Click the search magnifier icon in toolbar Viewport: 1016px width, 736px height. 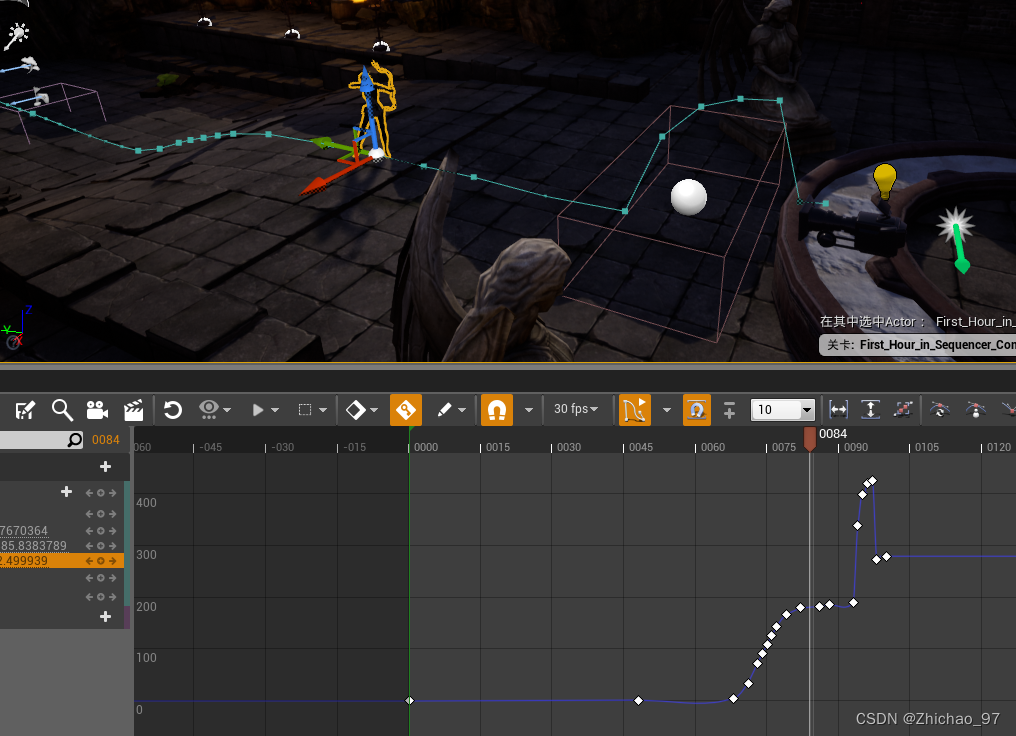coord(62,409)
